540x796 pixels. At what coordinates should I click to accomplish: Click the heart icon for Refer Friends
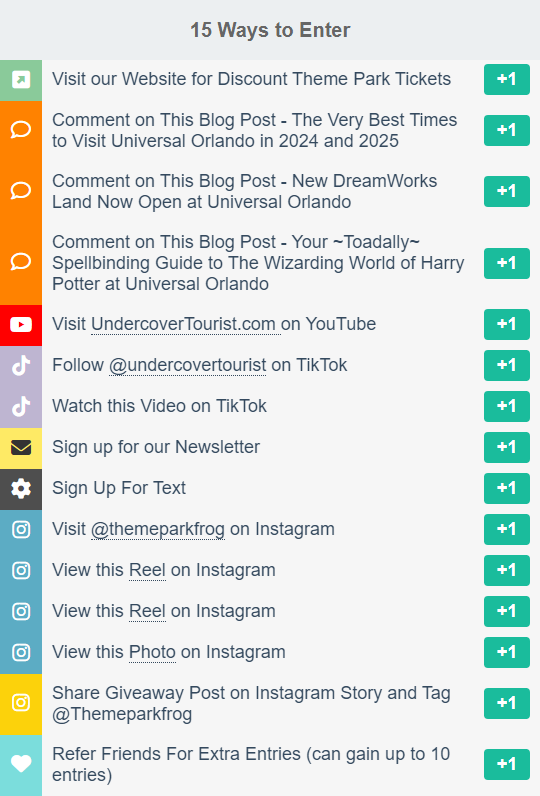tap(21, 764)
